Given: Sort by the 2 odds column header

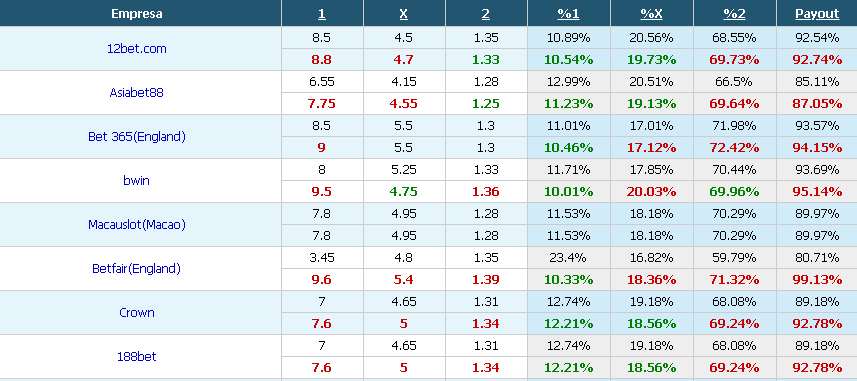Looking at the screenshot, I should 486,14.
